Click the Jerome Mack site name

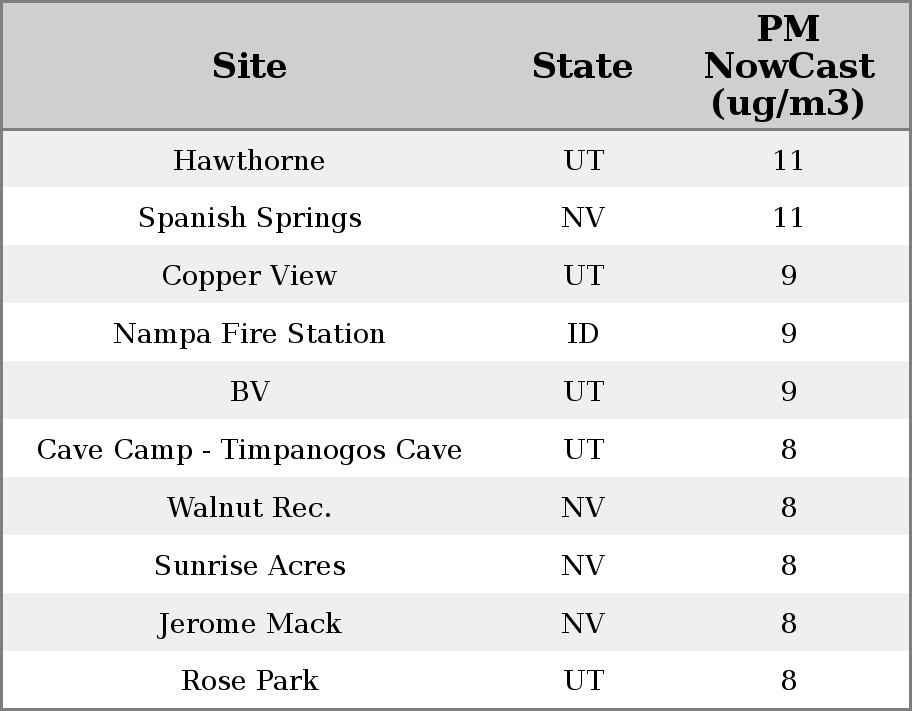[x=249, y=624]
